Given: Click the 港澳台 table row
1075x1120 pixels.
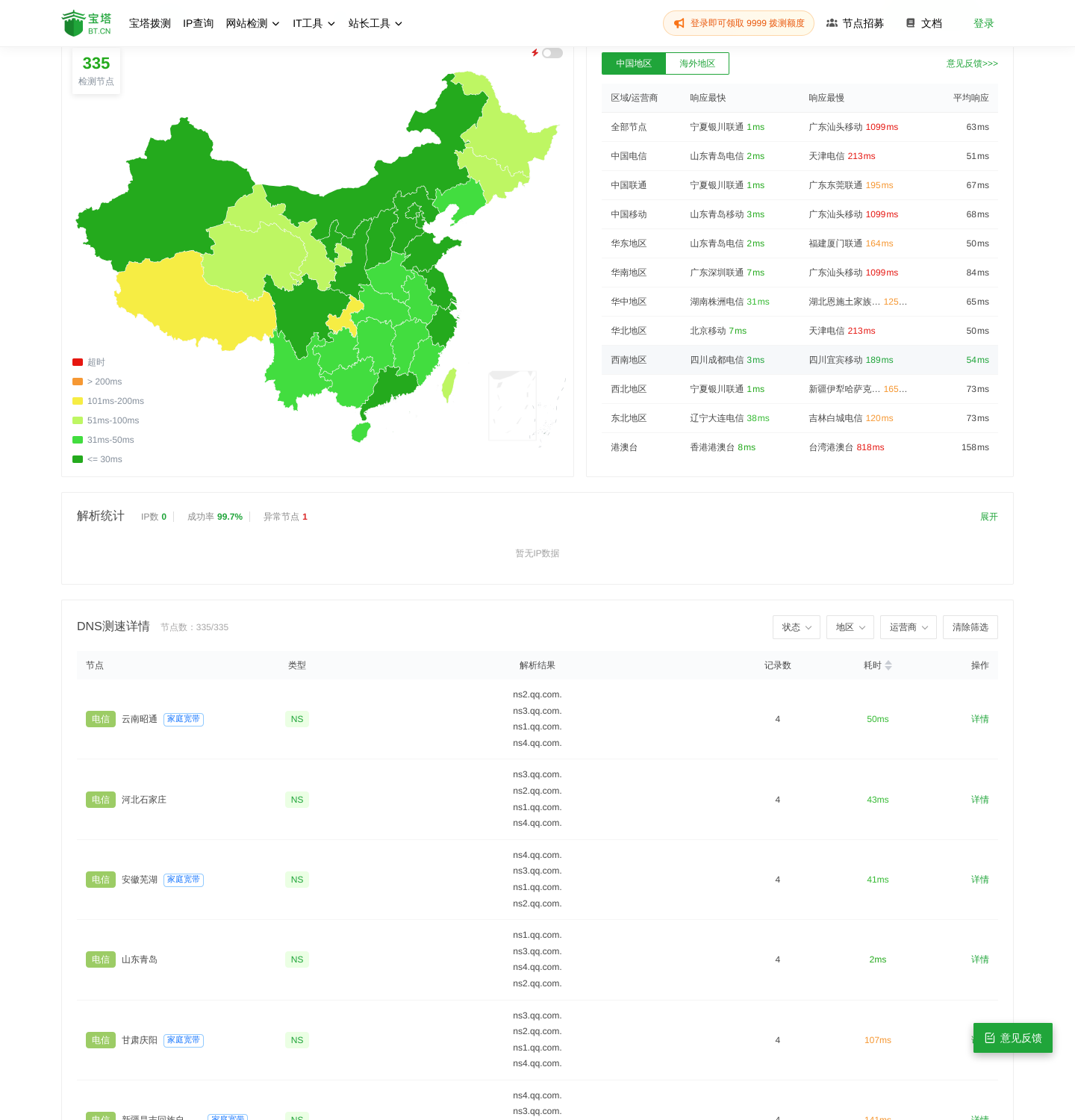Looking at the screenshot, I should pyautogui.click(x=800, y=447).
